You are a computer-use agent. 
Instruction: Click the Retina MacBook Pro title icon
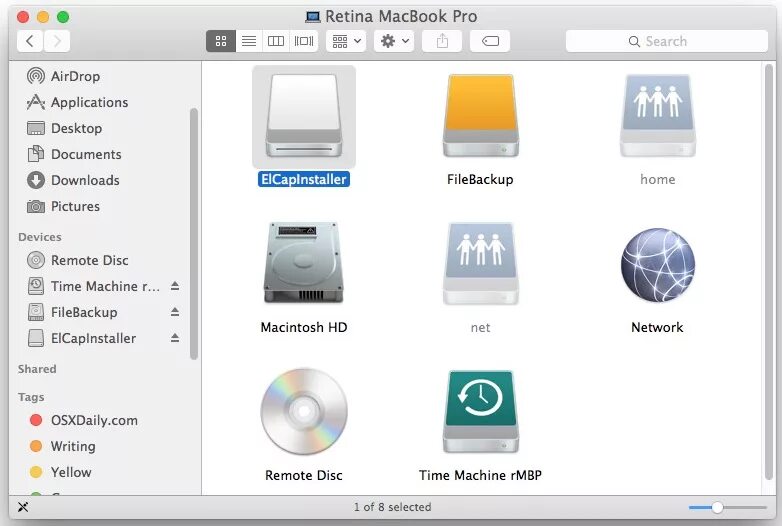tap(313, 17)
